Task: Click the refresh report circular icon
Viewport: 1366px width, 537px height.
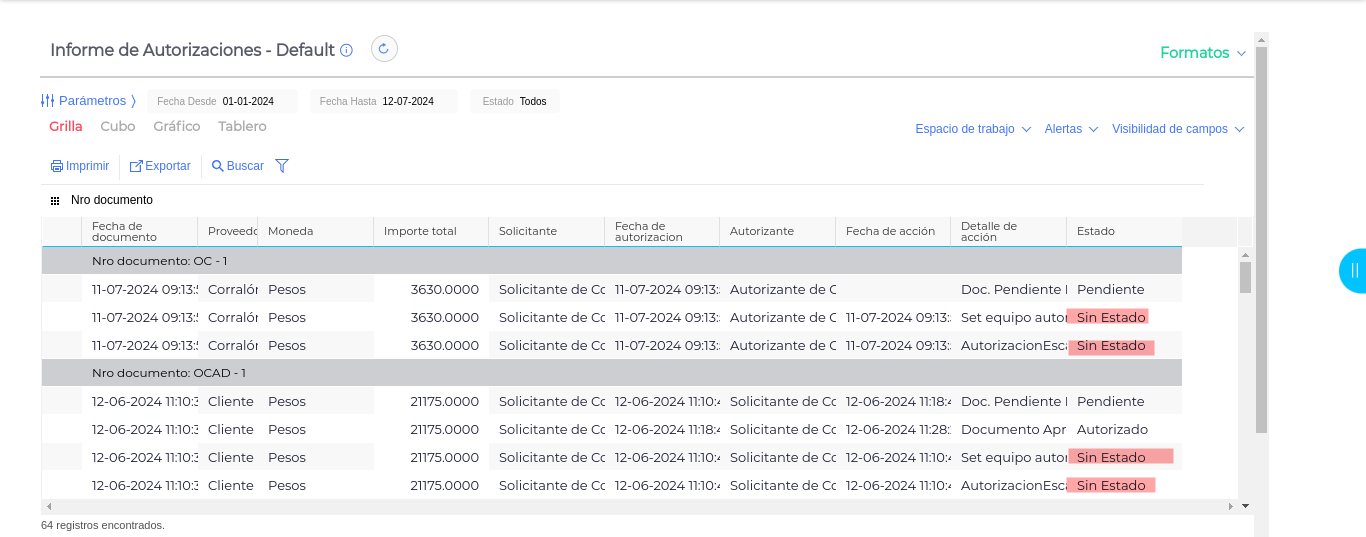Action: 385,49
